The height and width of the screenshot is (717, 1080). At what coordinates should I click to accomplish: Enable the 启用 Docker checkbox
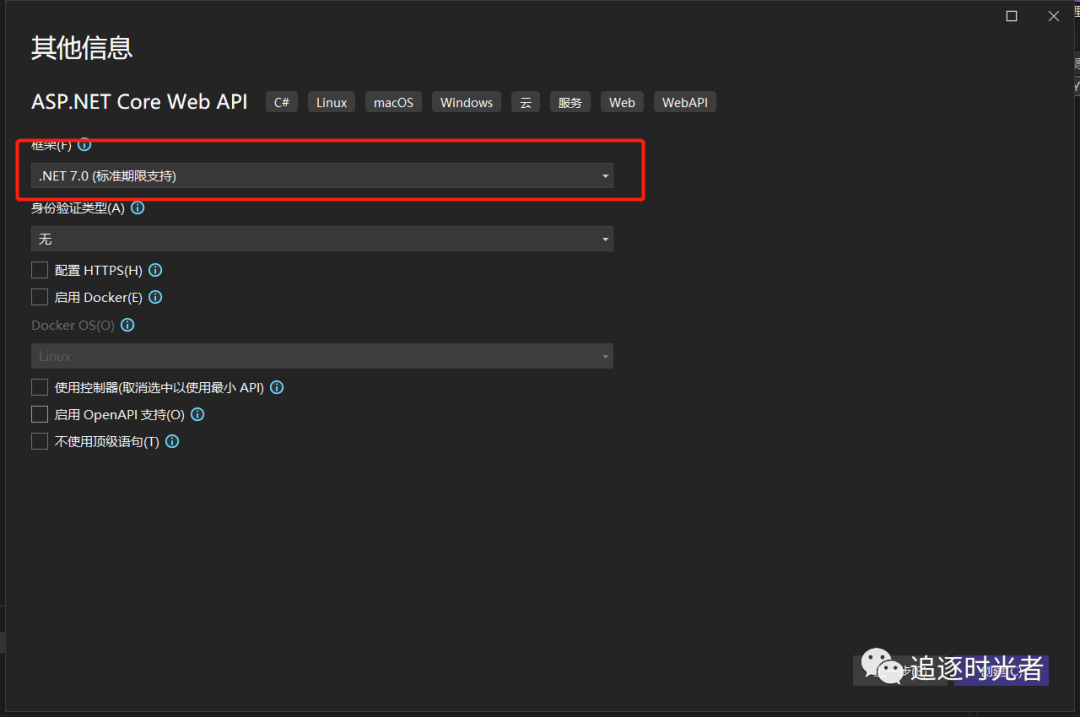[x=39, y=297]
